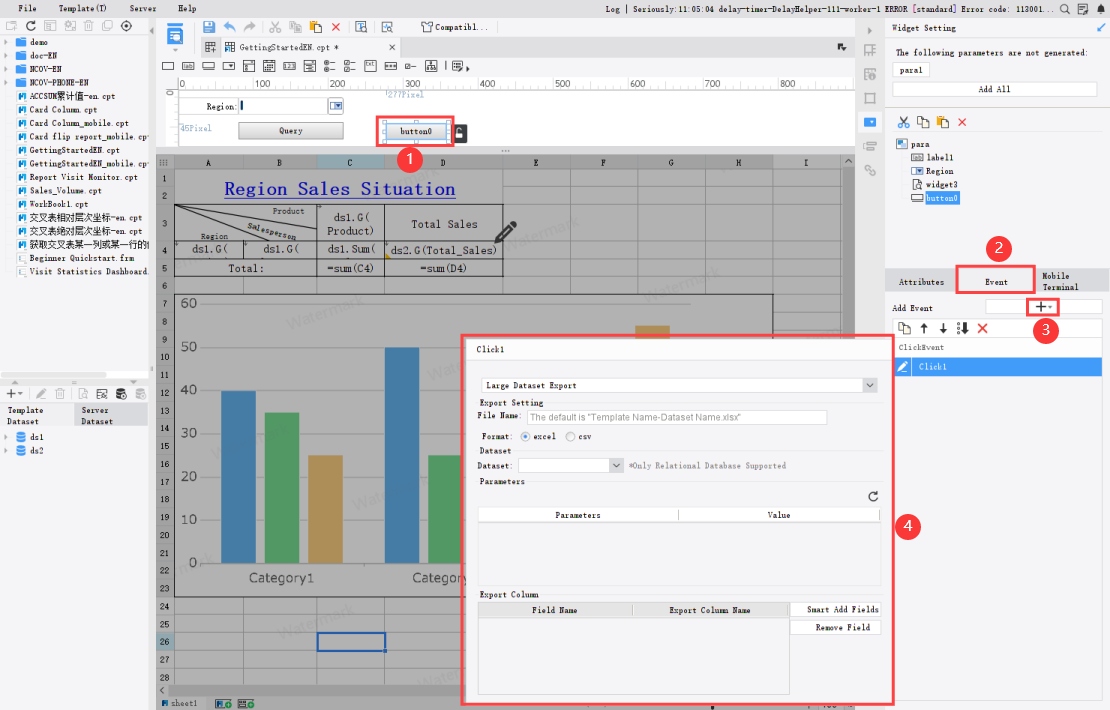Select the combo box widget icon
The height and width of the screenshot is (710, 1110).
point(227,66)
